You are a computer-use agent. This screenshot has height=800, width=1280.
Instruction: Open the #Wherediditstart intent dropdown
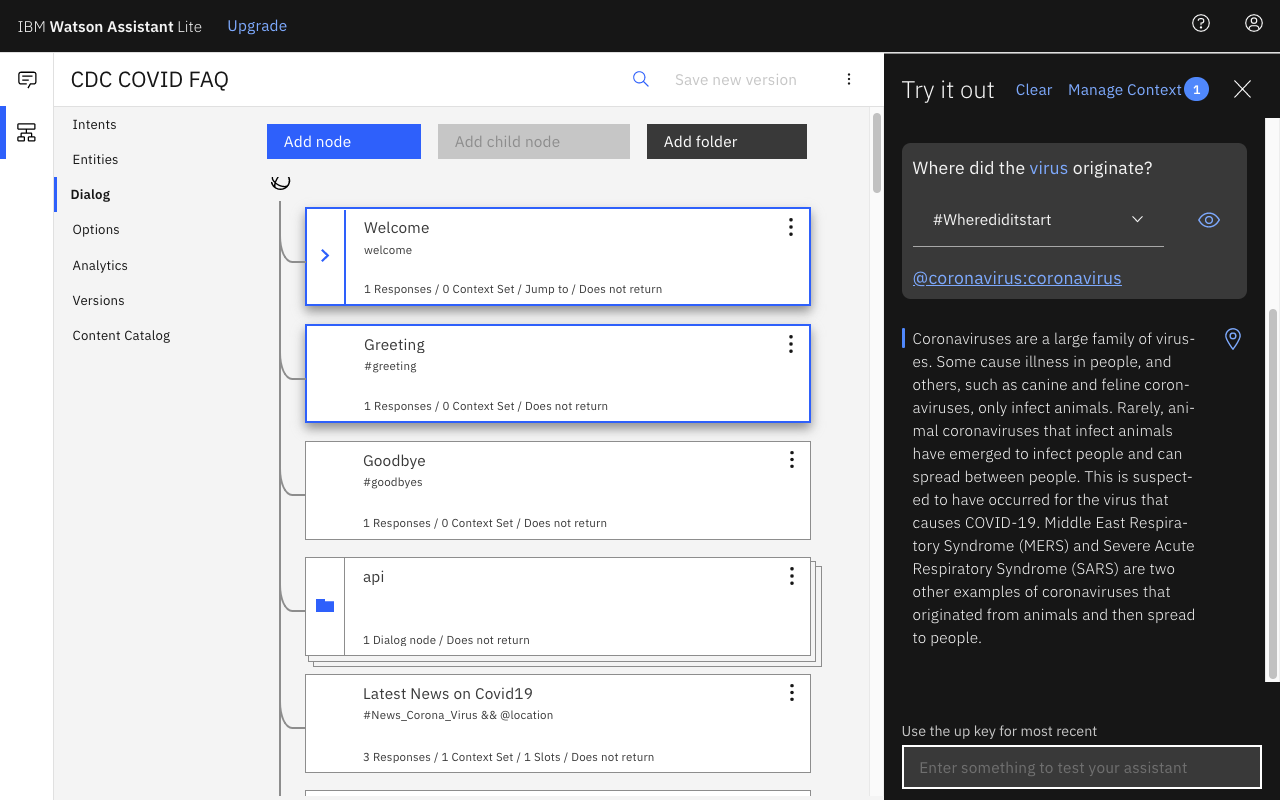[1038, 220]
